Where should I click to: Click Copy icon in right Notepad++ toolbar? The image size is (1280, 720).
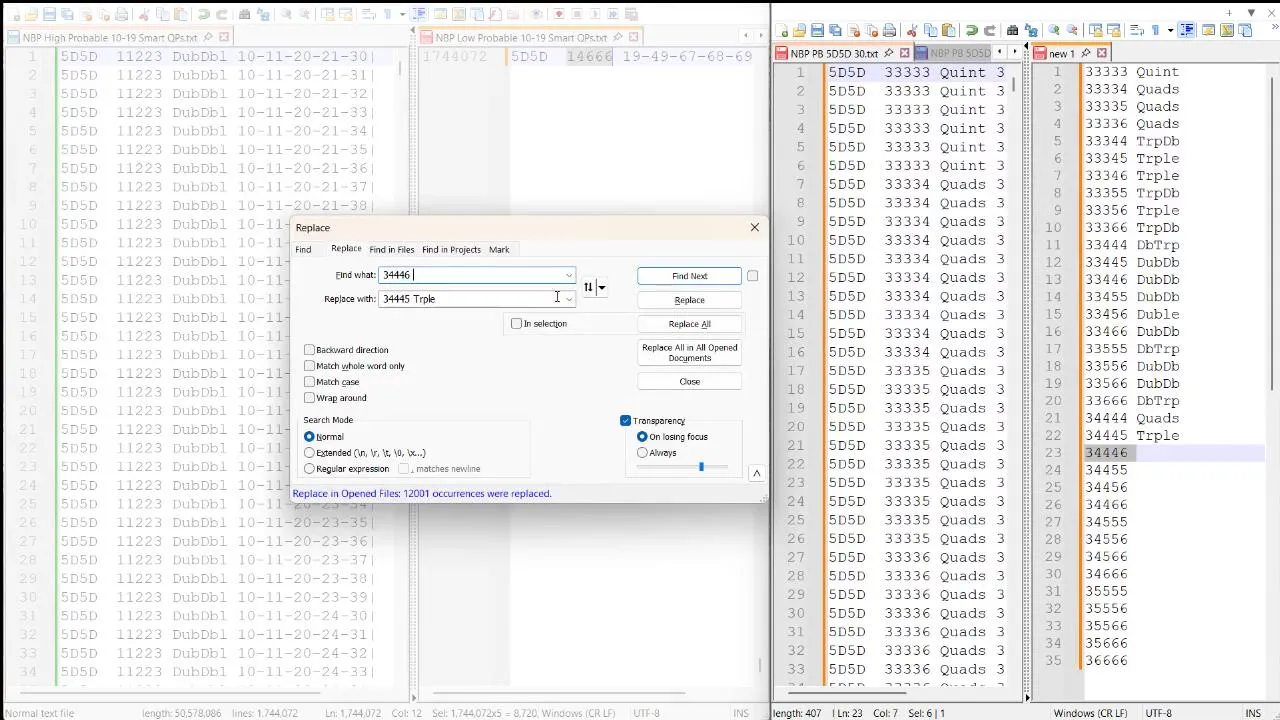[x=931, y=30]
